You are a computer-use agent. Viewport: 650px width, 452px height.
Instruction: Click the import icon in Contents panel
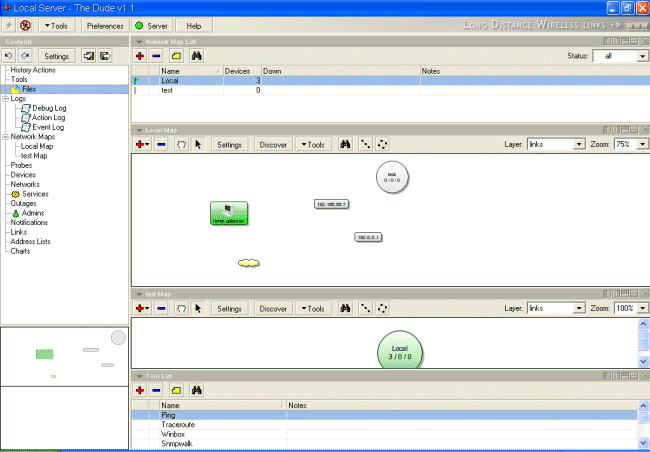coord(88,56)
